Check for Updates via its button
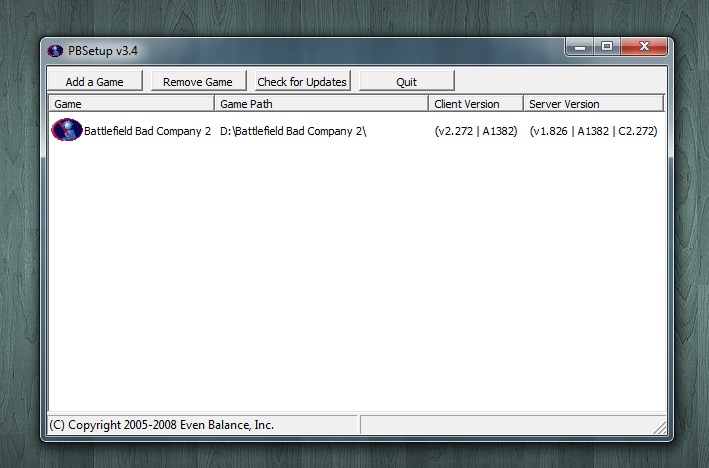Viewport: 709px width, 468px height. point(302,81)
